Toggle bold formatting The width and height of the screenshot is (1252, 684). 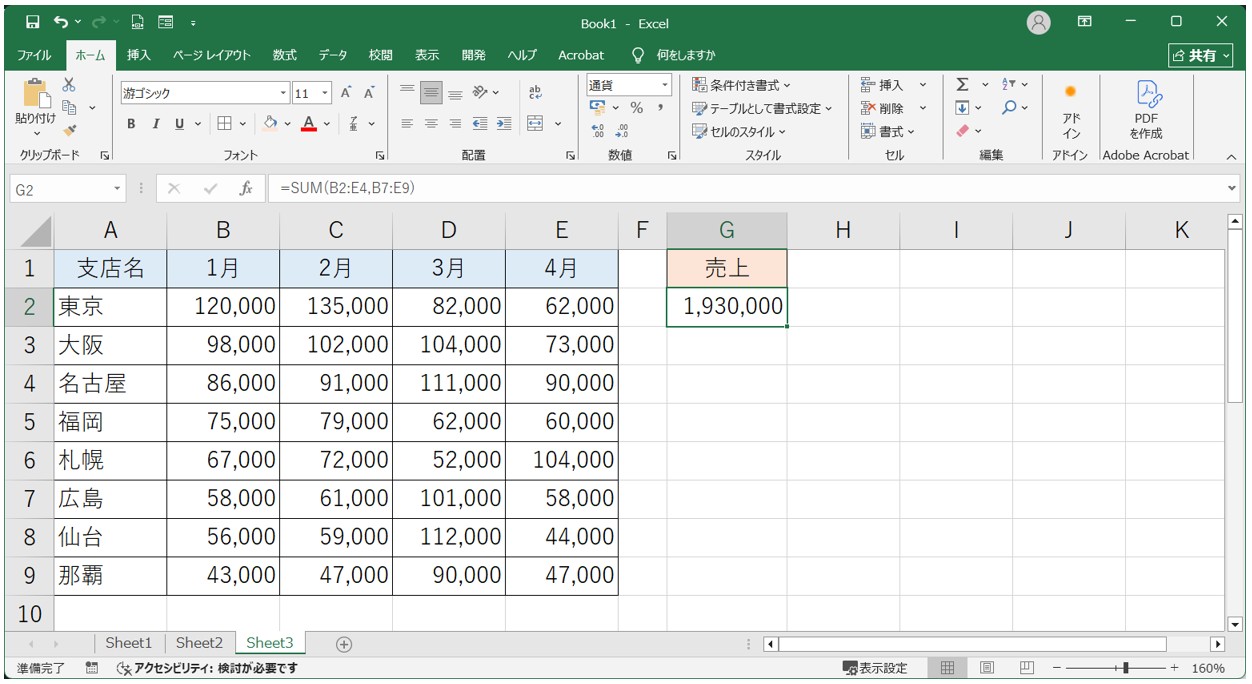(x=131, y=124)
